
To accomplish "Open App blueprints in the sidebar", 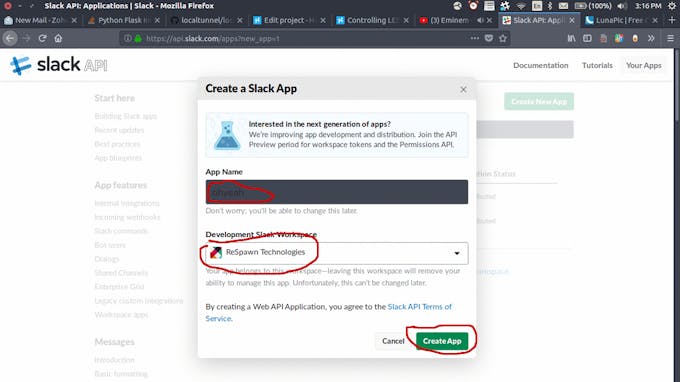I will (118, 158).
